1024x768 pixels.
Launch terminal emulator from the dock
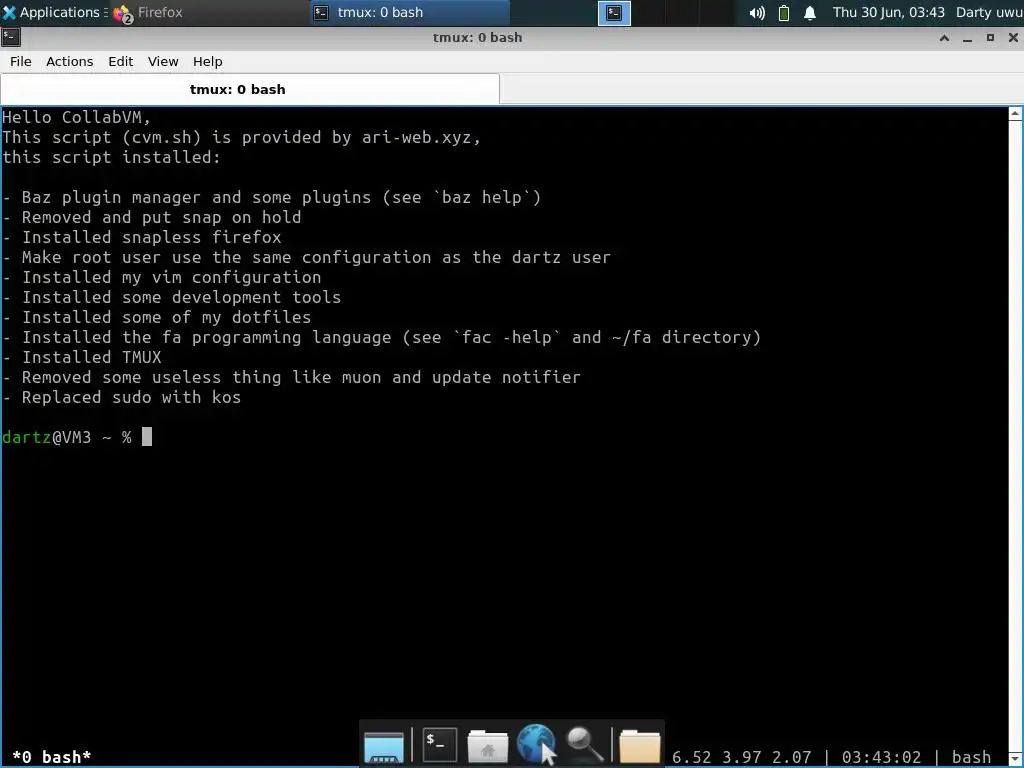[x=440, y=744]
